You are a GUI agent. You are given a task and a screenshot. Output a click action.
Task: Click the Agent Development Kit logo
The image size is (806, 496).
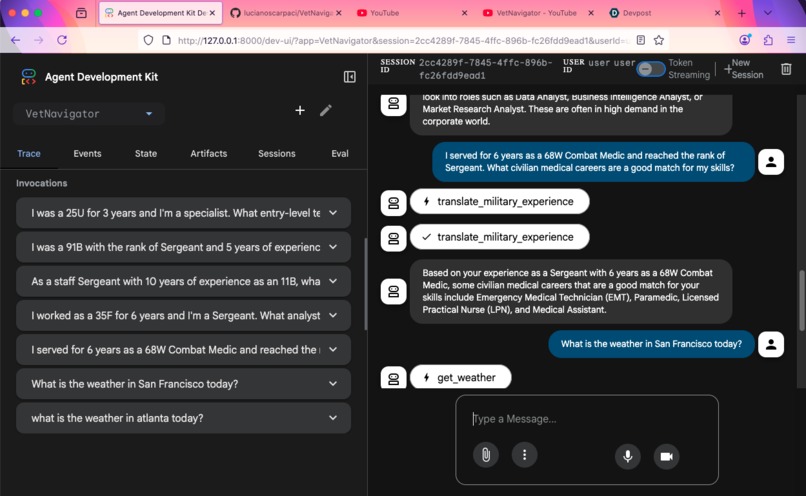[29, 77]
